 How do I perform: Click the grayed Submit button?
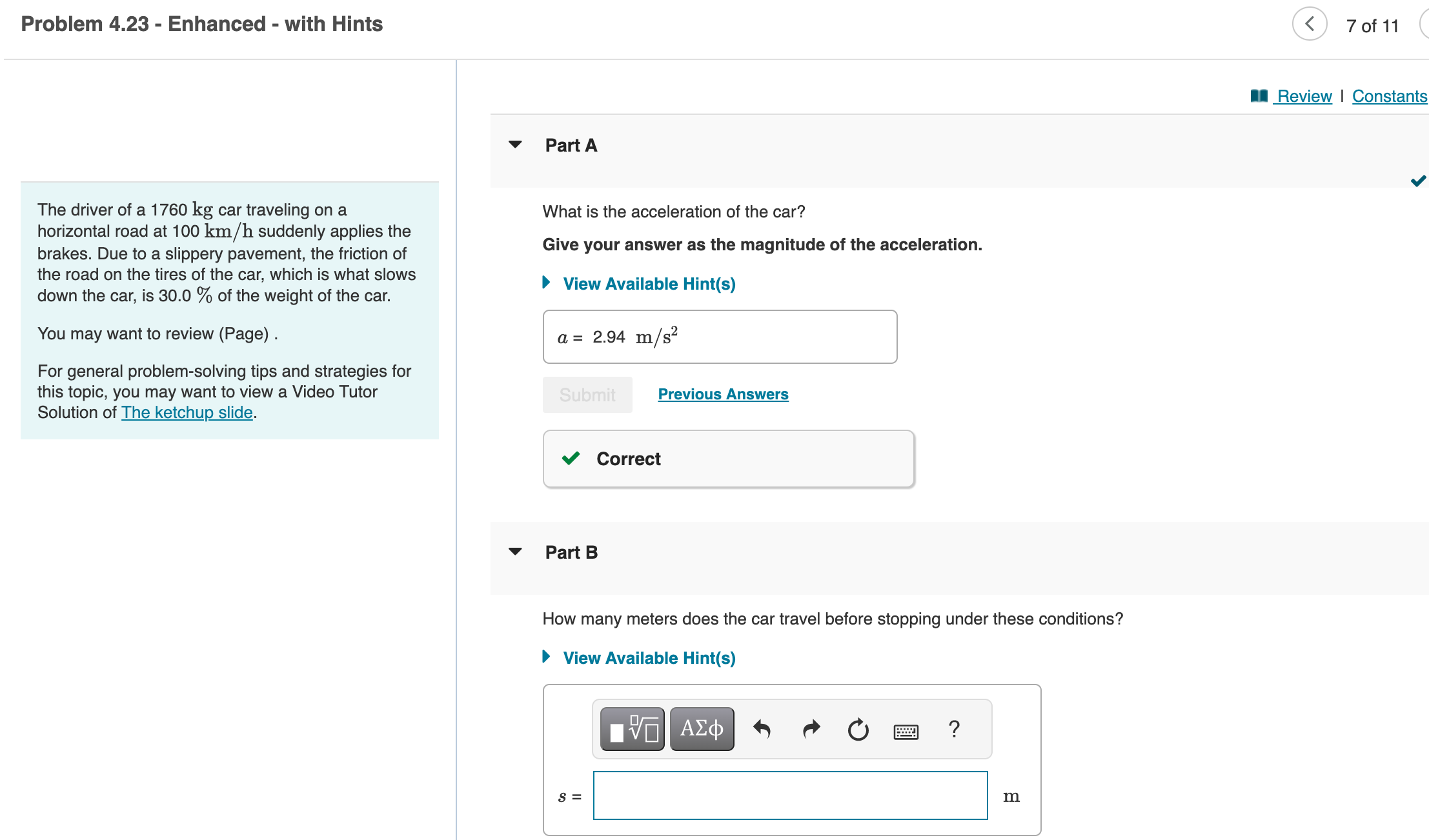[587, 395]
